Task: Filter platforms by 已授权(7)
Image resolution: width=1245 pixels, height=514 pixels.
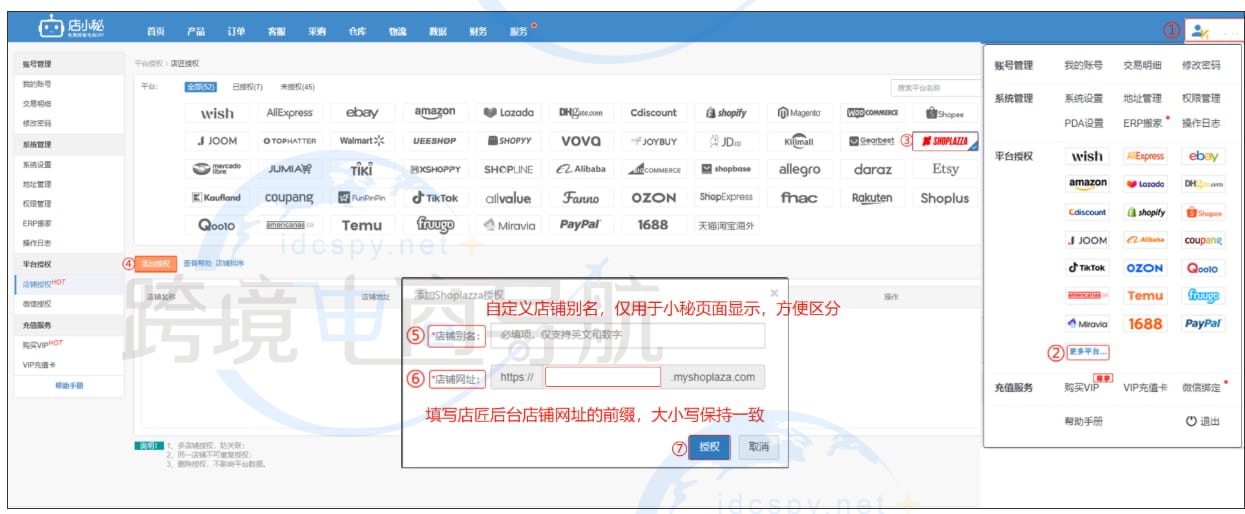Action: 247,87
